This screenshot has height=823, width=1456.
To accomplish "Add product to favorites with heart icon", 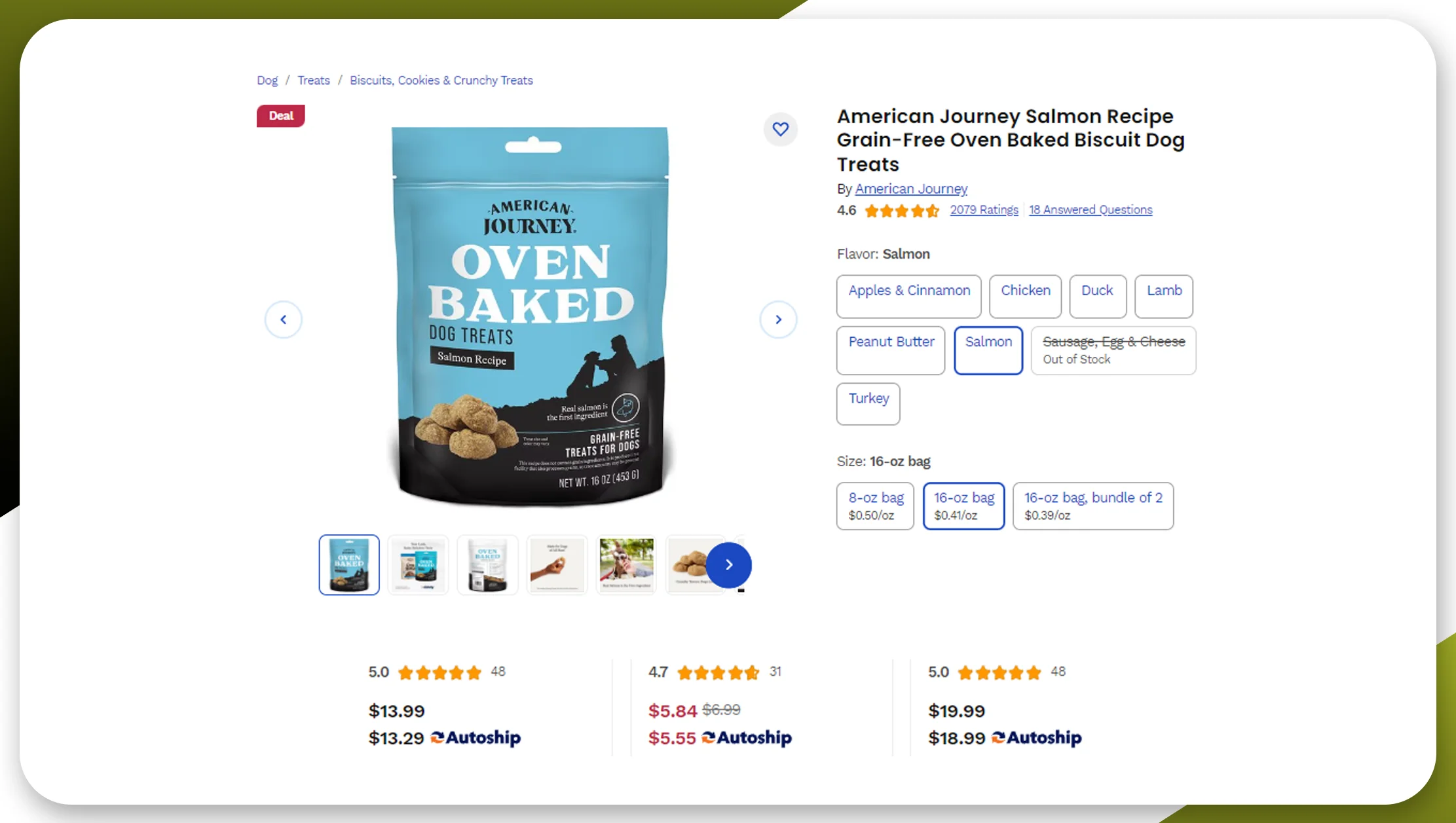I will click(x=780, y=129).
